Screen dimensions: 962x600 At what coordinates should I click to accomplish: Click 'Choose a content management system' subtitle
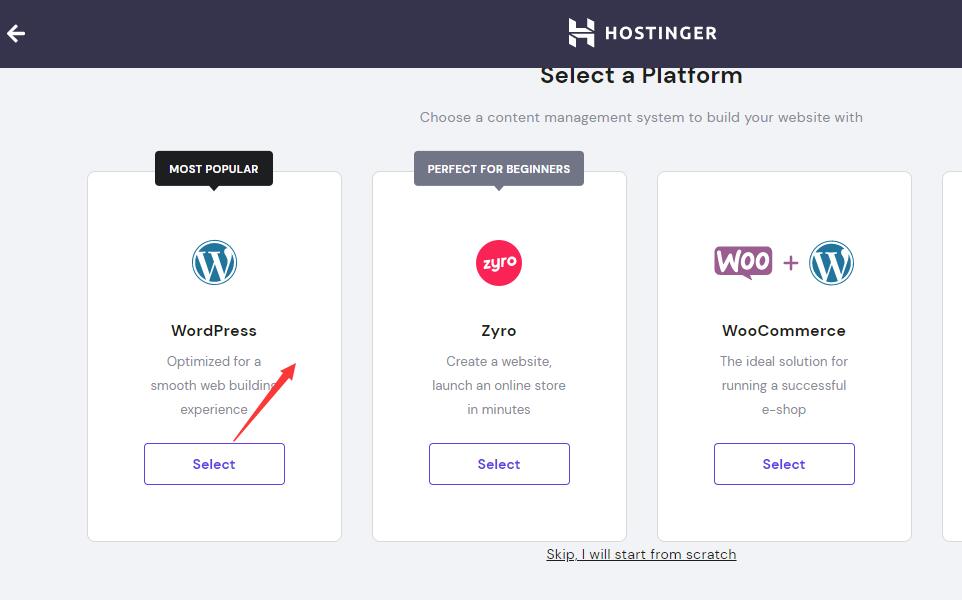coord(641,117)
